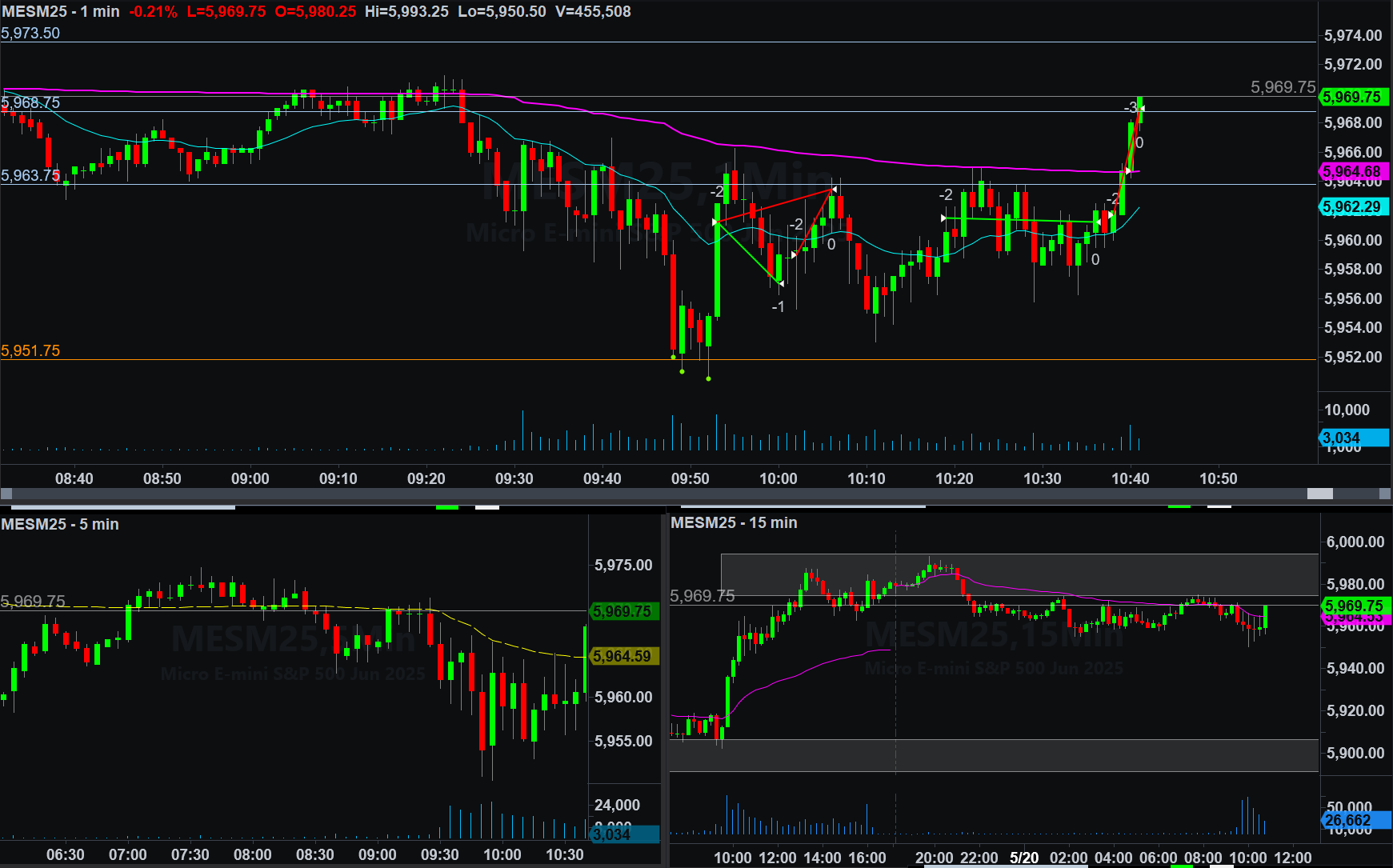The image size is (1393, 868).
Task: Click the blue 3,034 volume tag on the 1 min chart
Action: click(x=1352, y=438)
